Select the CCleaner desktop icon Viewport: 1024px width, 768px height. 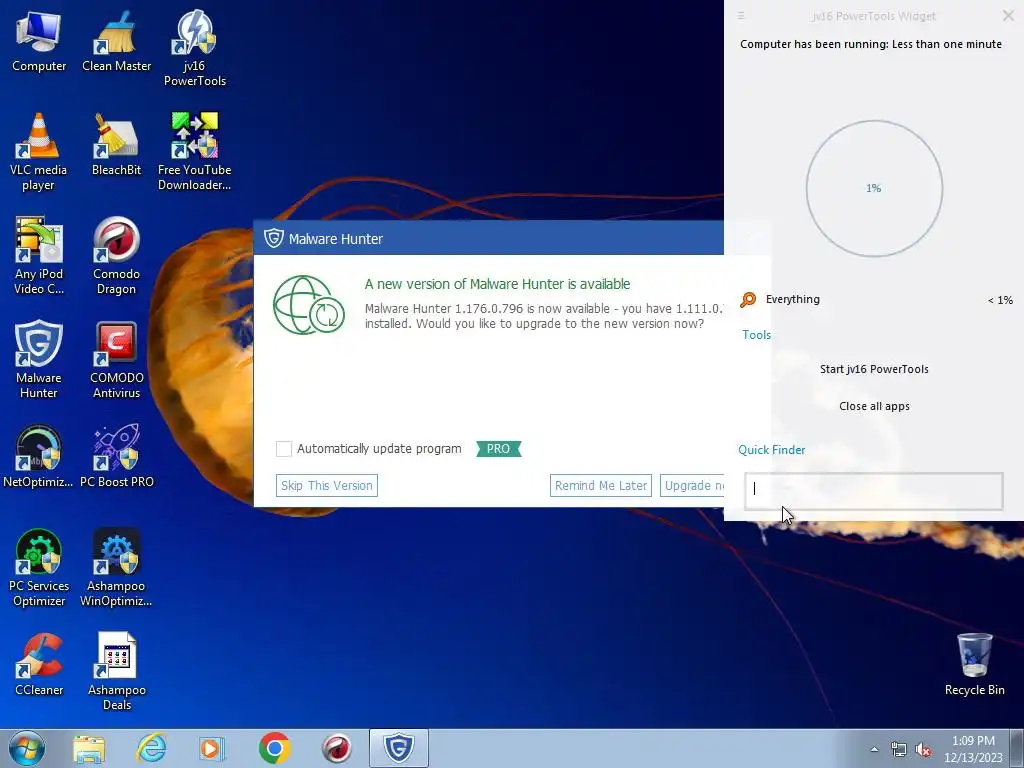[39, 665]
